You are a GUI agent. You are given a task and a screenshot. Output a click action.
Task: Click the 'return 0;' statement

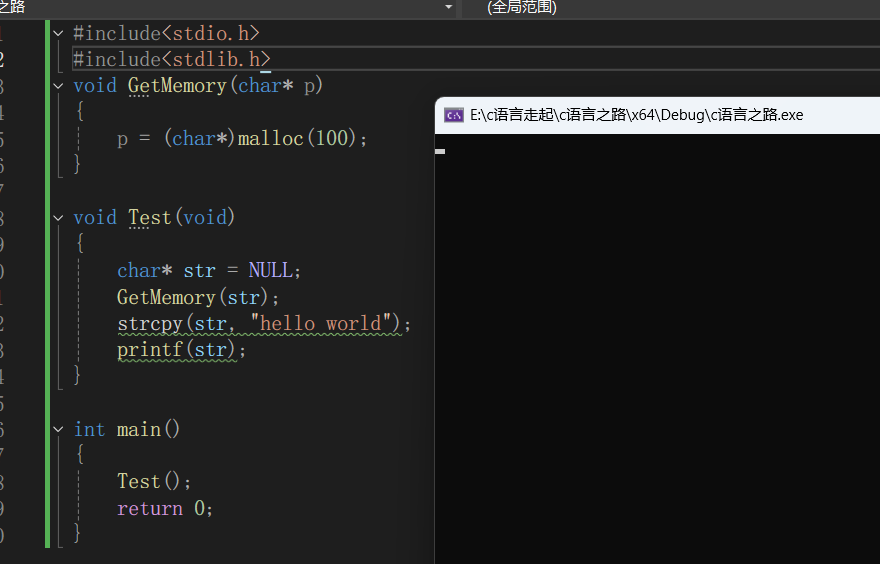click(165, 508)
